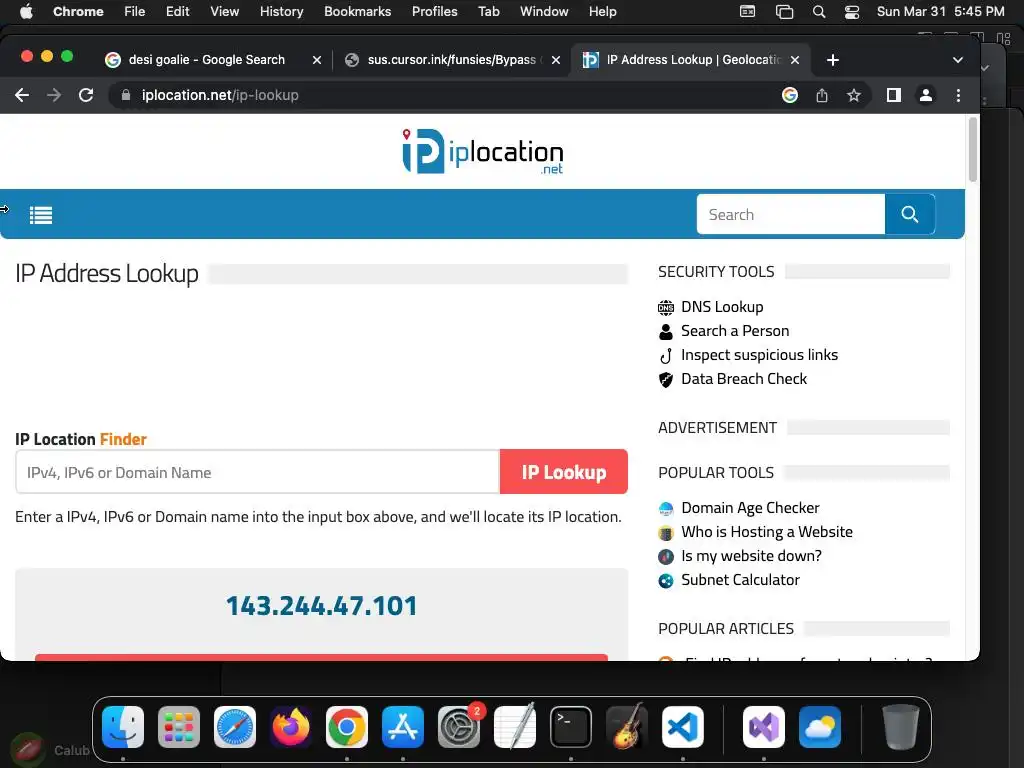Open the Data Breach Check link

click(x=744, y=379)
